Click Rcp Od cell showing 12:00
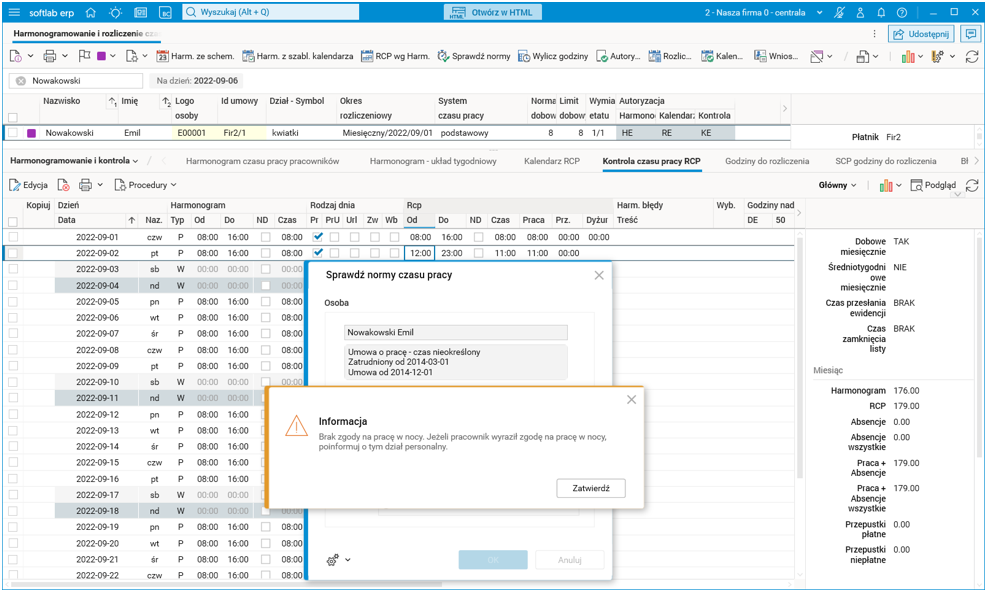 coord(420,253)
